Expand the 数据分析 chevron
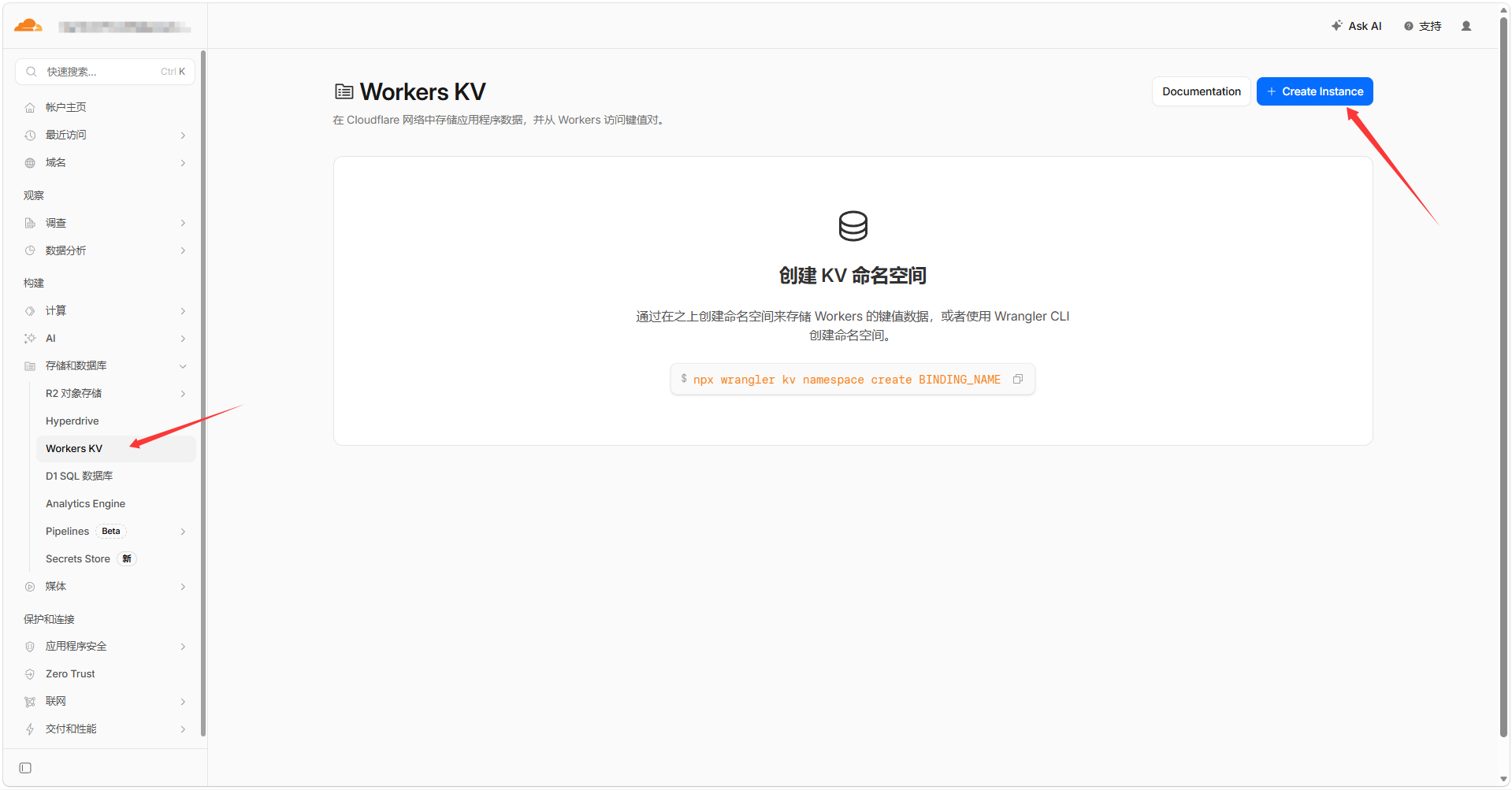 click(183, 251)
